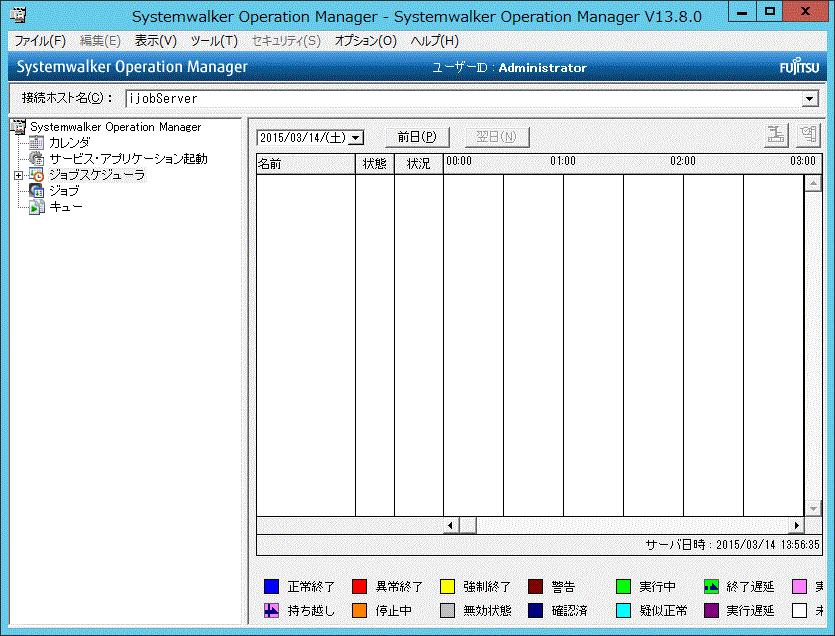This screenshot has height=636, width=835.
Task: Click the 名前 column header
Action: tap(306, 164)
